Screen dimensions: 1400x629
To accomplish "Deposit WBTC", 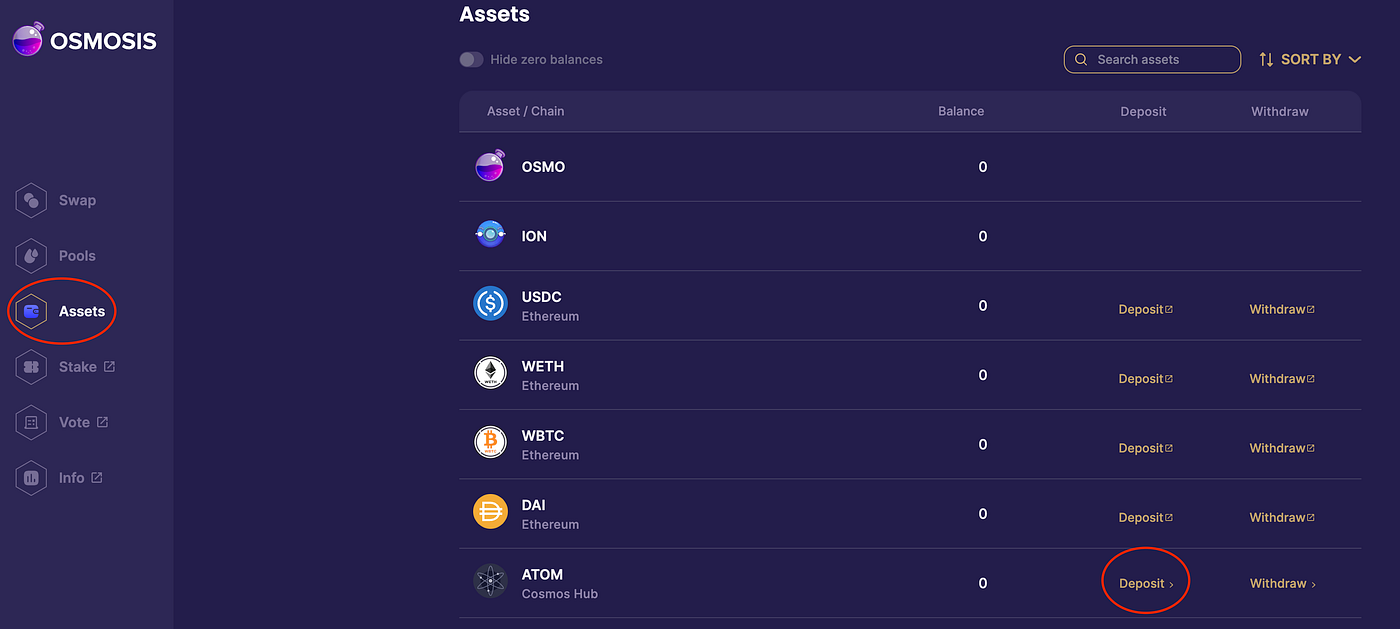I will (x=1145, y=448).
